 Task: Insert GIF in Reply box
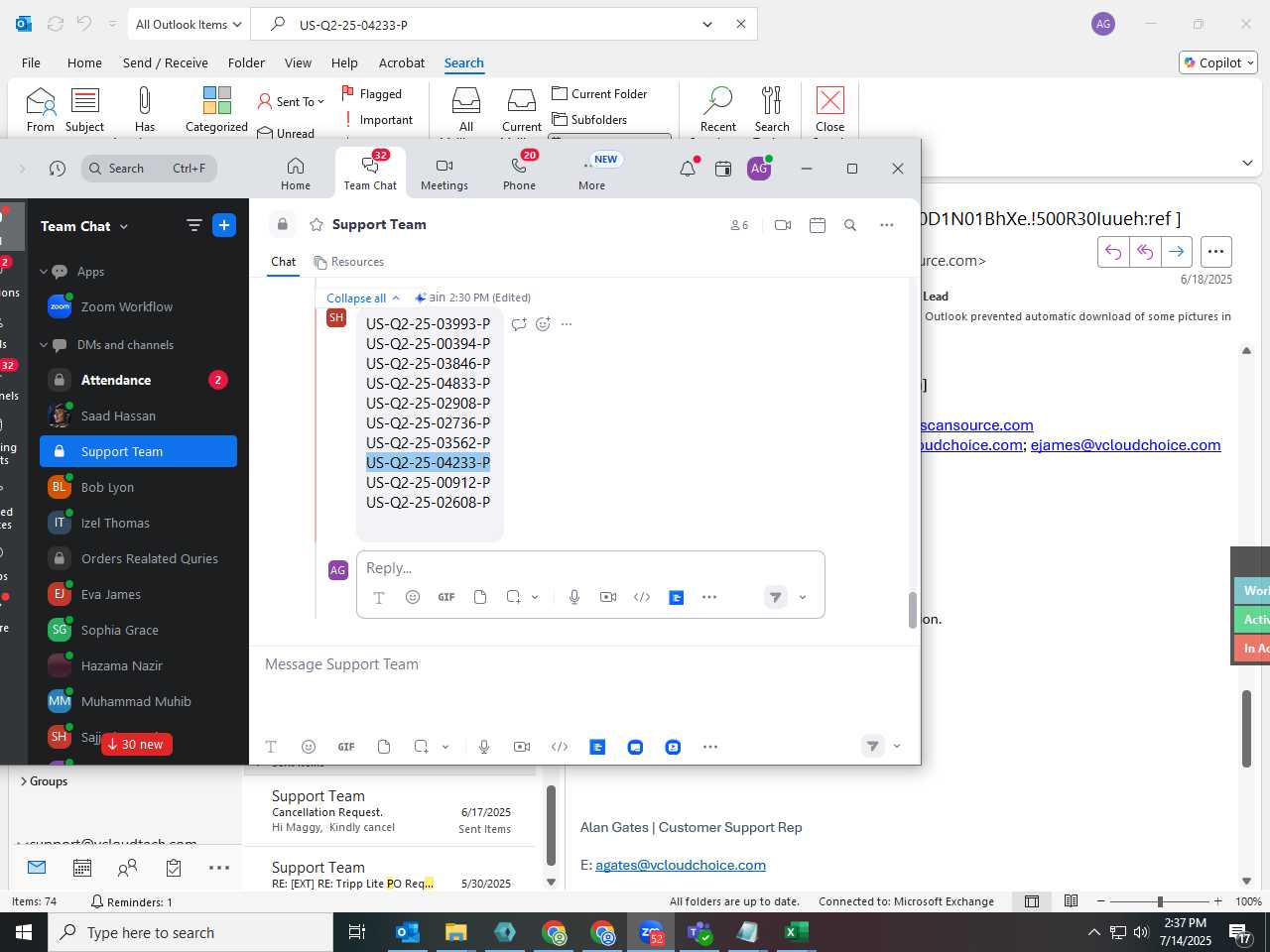(446, 597)
